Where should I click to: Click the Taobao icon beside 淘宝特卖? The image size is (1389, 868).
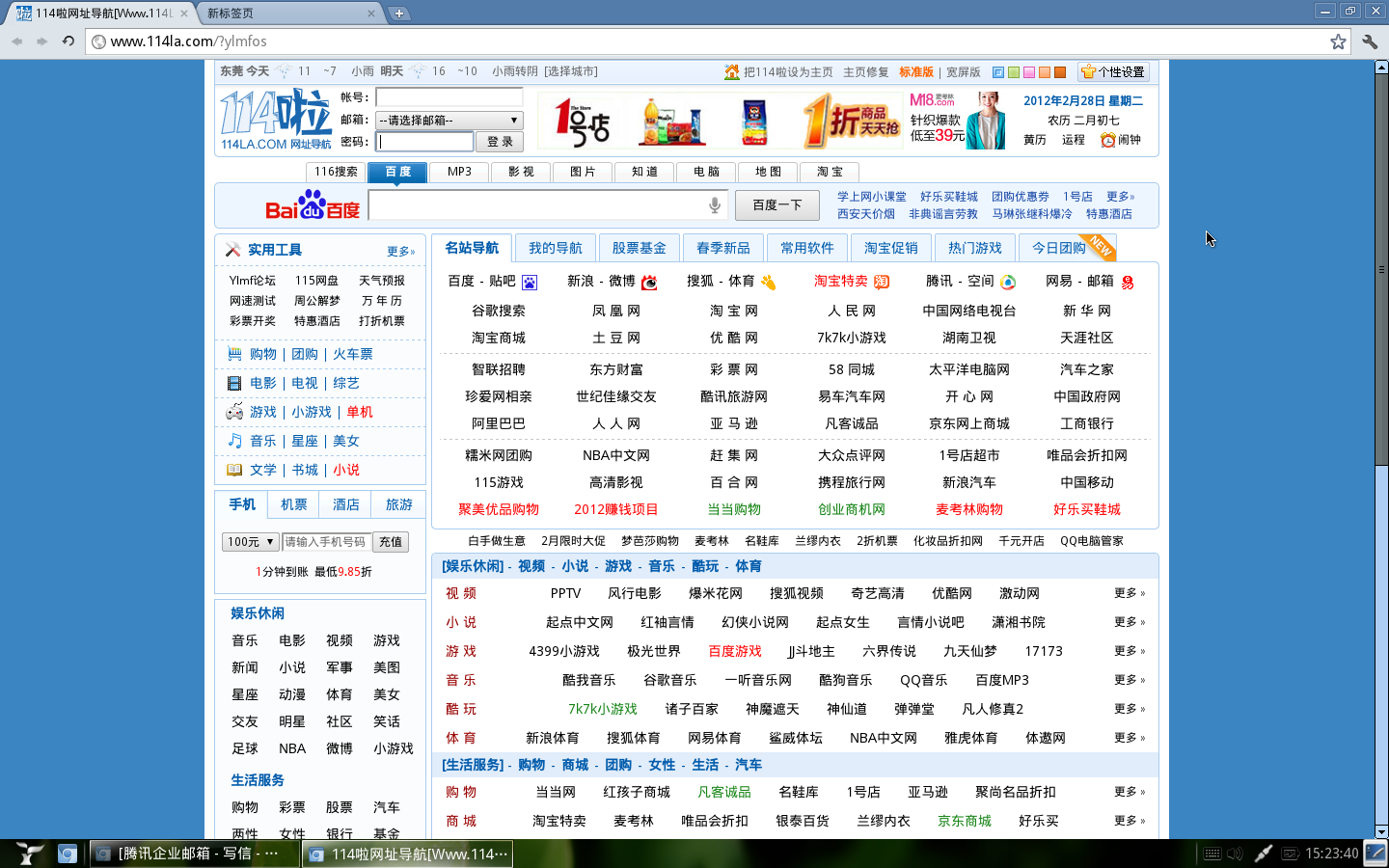(x=882, y=282)
